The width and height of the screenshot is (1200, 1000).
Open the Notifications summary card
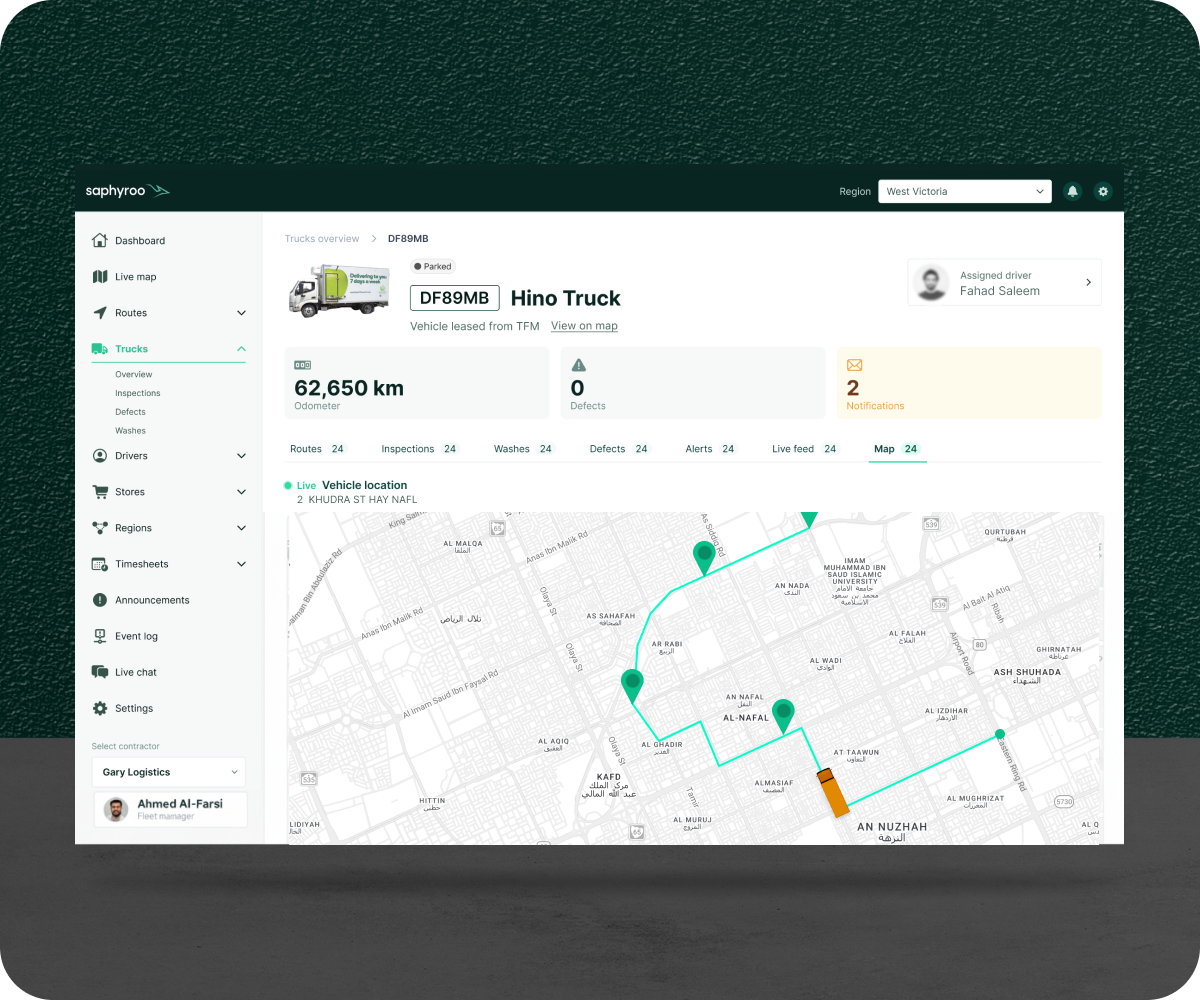(969, 383)
